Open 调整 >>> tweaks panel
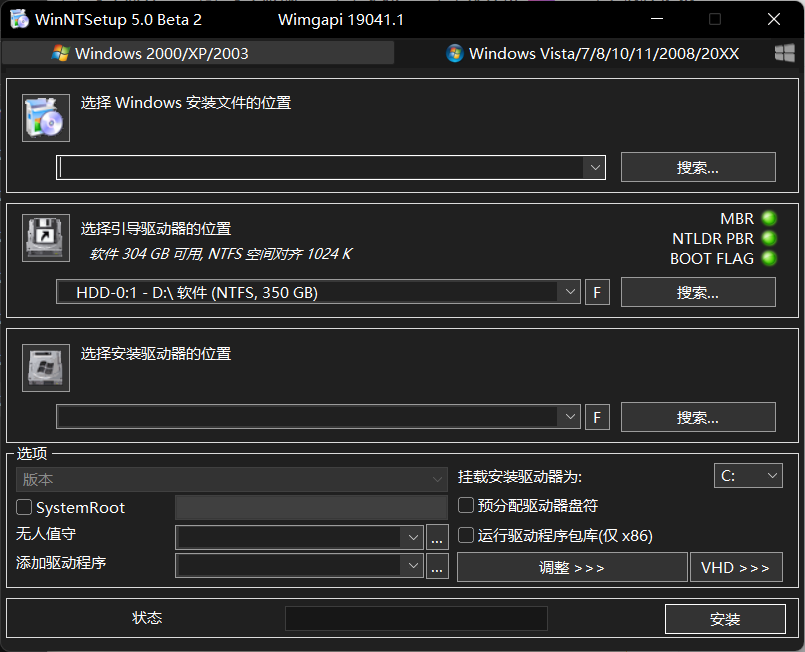This screenshot has height=652, width=805. [572, 566]
